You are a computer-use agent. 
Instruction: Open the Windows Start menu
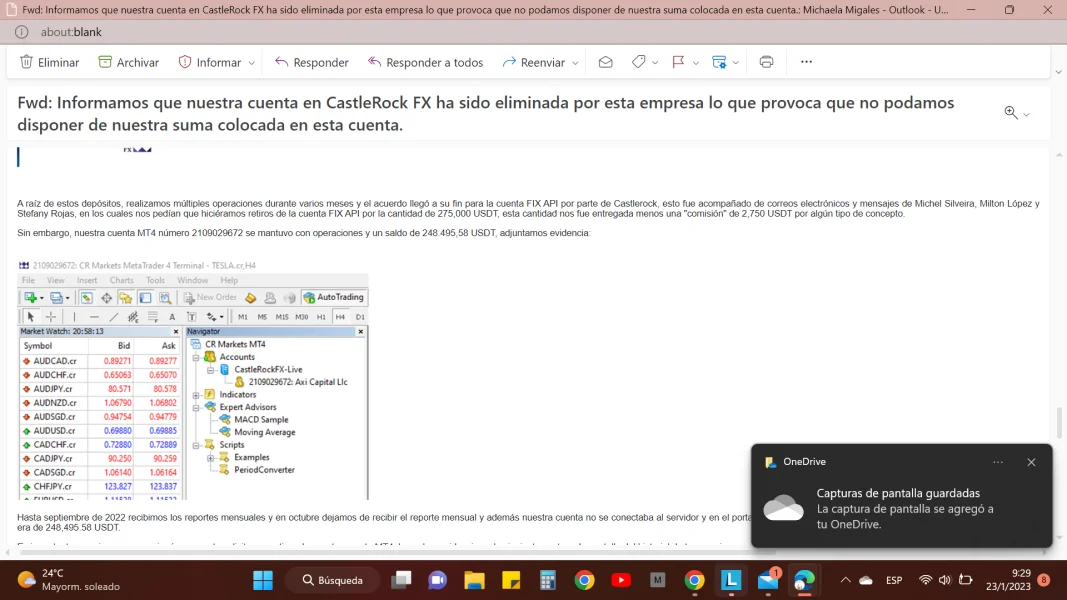[x=263, y=580]
